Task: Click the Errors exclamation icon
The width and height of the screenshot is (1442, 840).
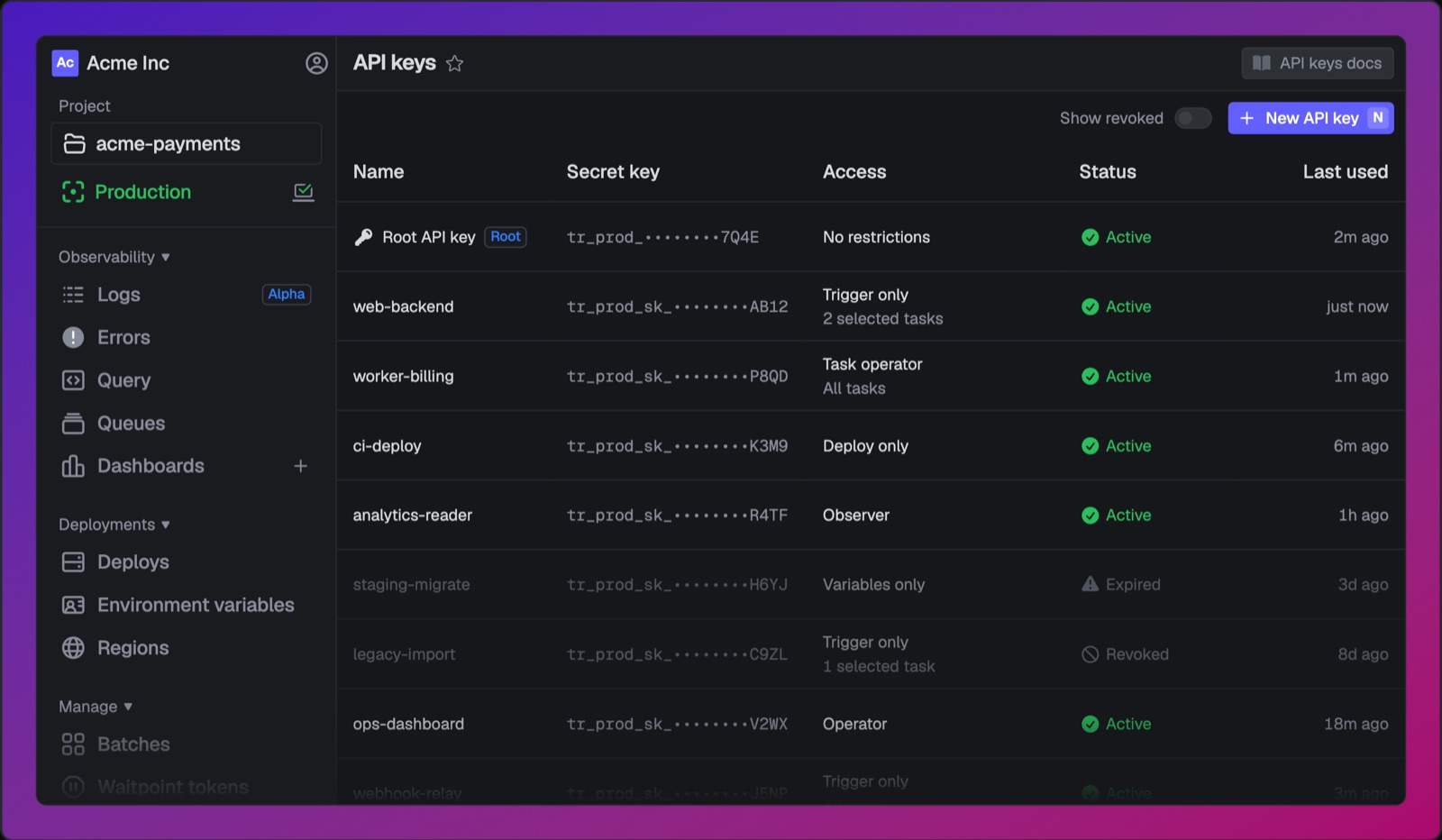Action: [73, 337]
